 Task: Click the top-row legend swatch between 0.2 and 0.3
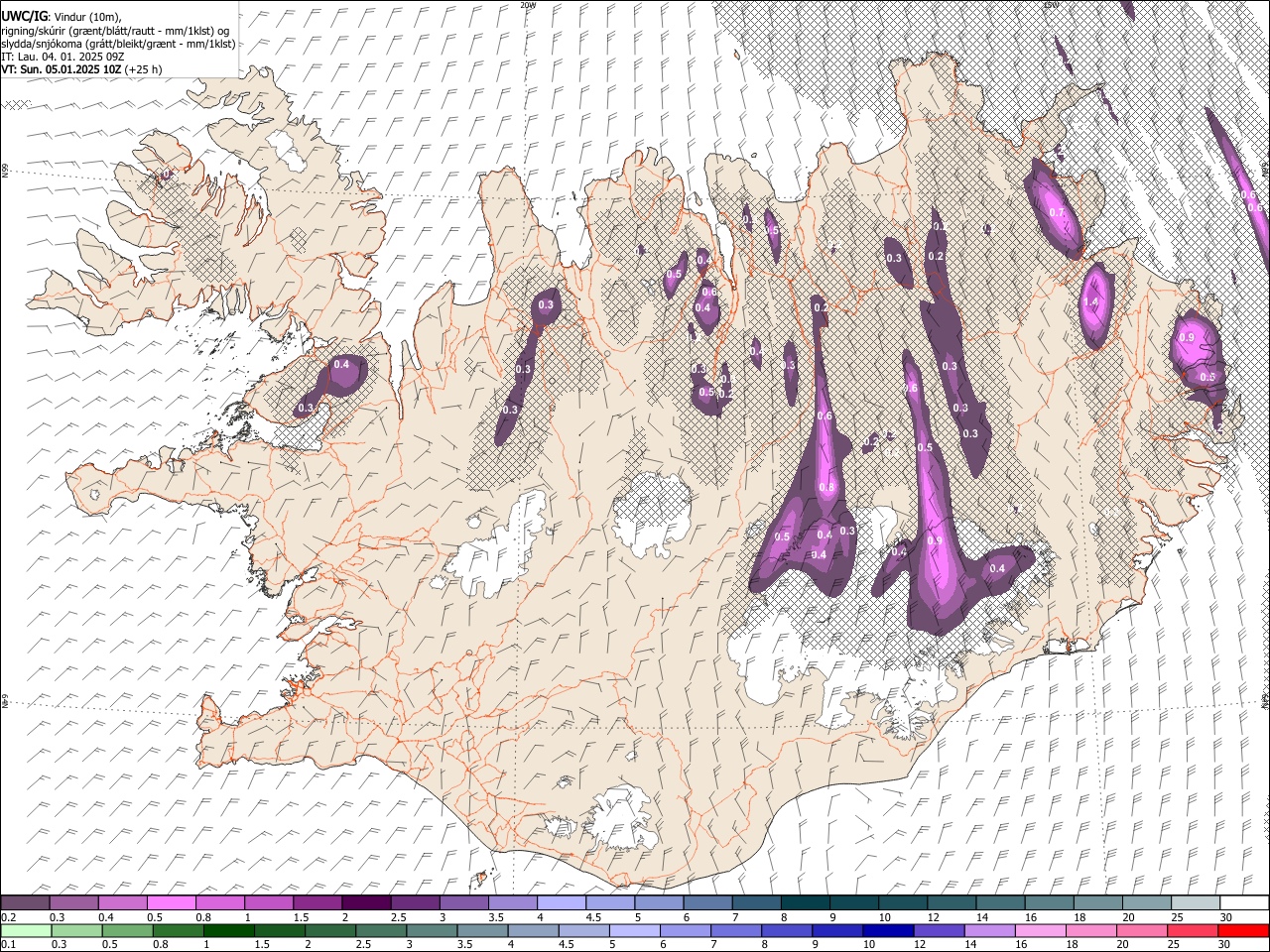coord(26,902)
